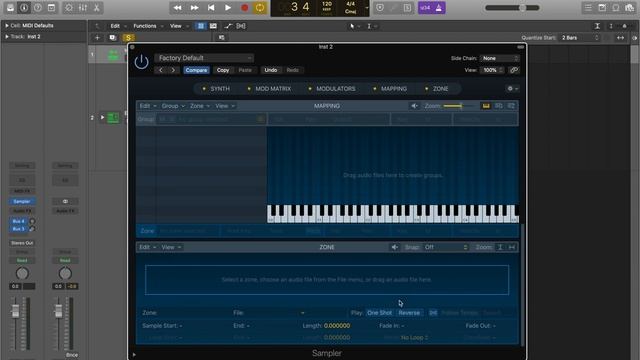640x360 pixels.
Task: Toggle the Mapping pane preview speaker icon
Action: [x=414, y=106]
